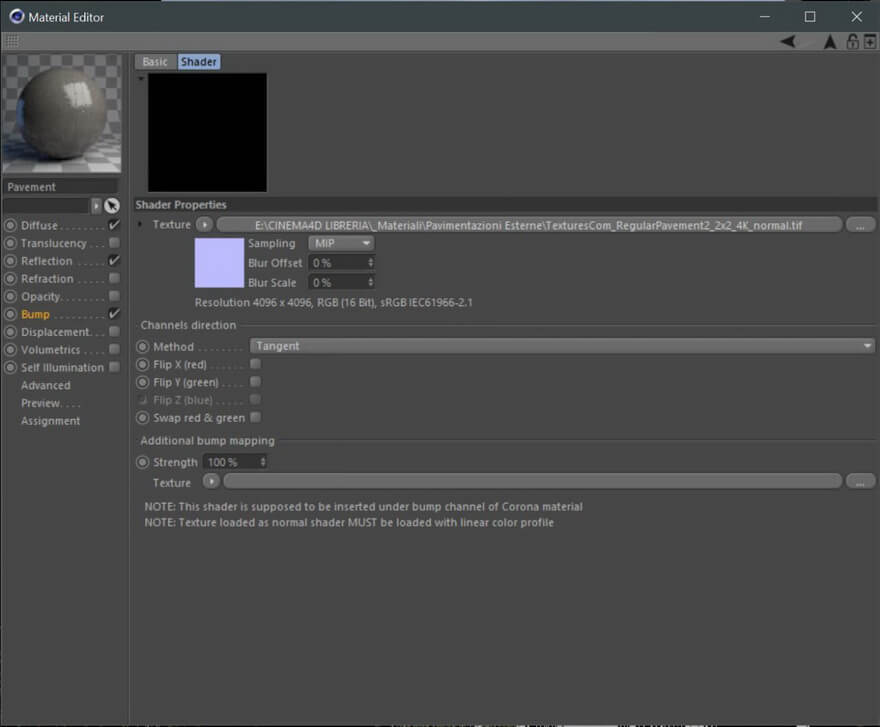Click the Opacity channel circle icon
880x727 pixels.
[10, 296]
